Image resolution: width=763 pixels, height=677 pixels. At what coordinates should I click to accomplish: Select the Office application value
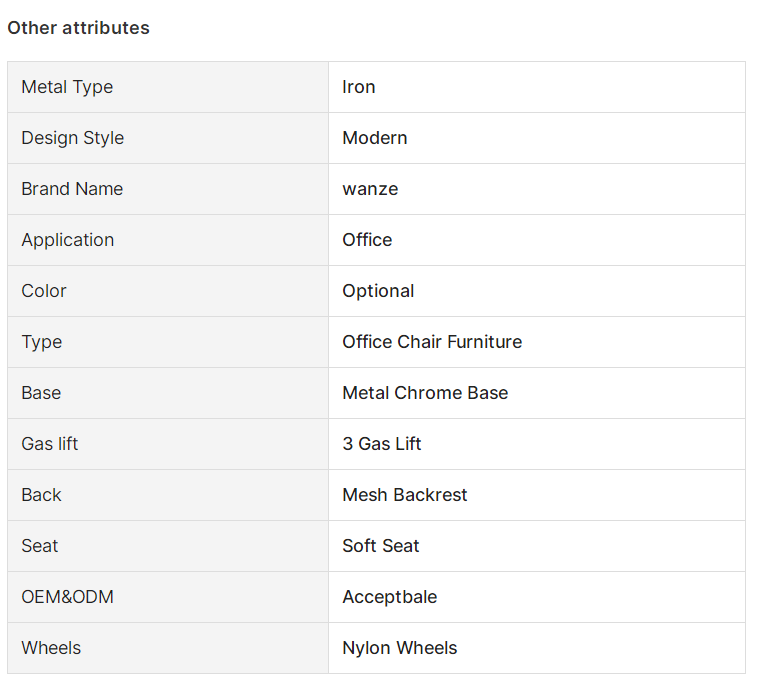point(367,240)
